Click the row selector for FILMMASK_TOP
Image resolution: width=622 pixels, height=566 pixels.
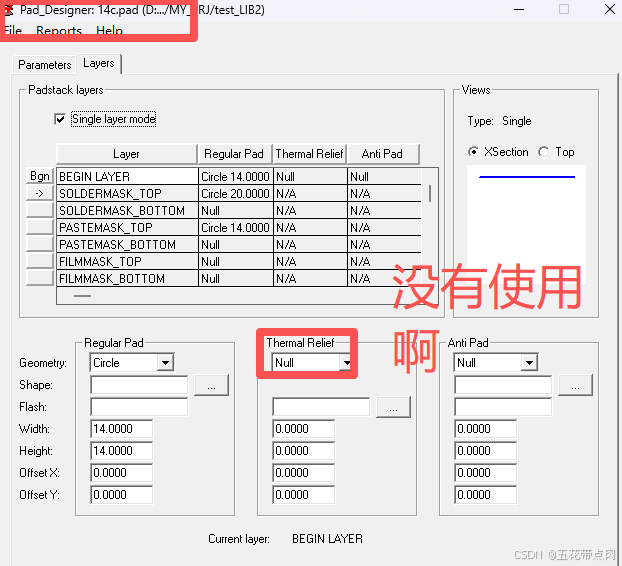point(40,261)
